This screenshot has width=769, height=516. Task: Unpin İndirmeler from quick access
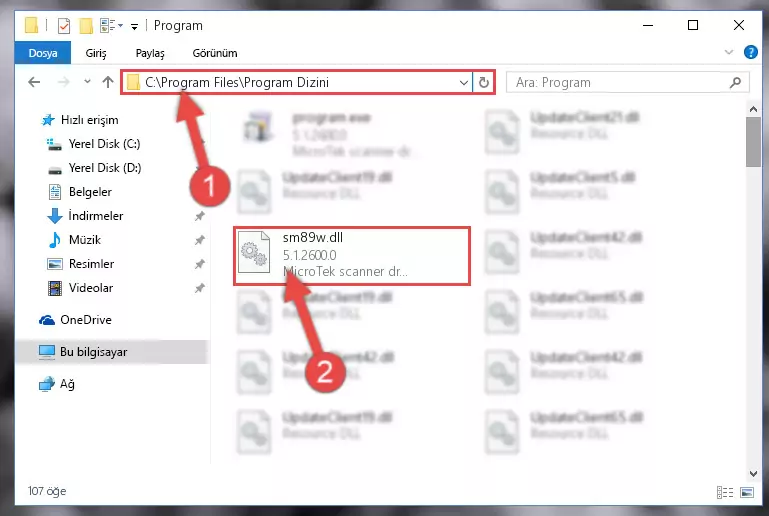click(x=200, y=216)
